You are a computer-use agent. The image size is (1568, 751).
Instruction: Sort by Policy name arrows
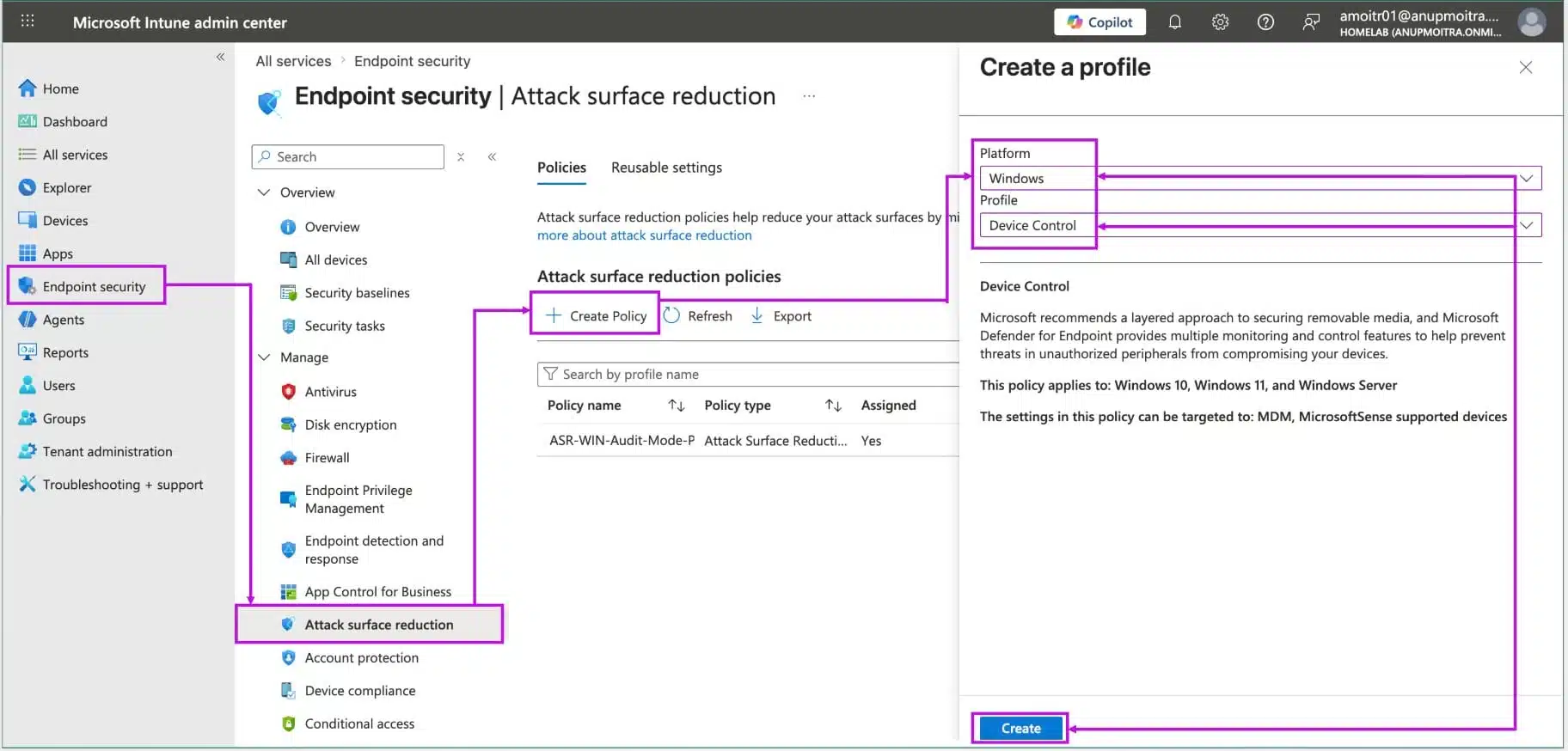[x=677, y=406]
